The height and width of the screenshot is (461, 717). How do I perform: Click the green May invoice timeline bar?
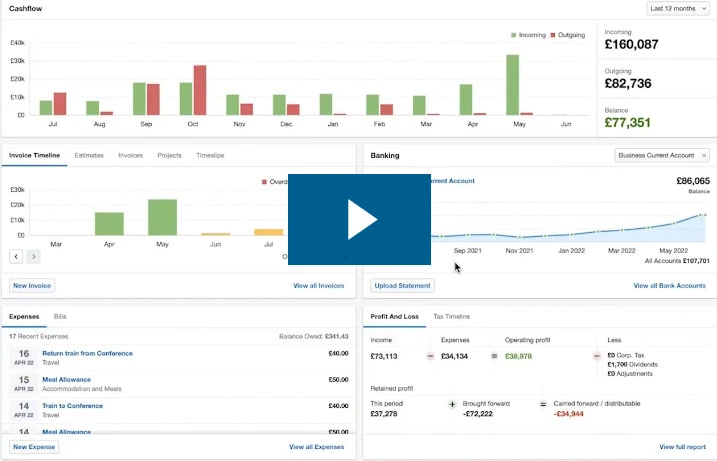pyautogui.click(x=162, y=217)
